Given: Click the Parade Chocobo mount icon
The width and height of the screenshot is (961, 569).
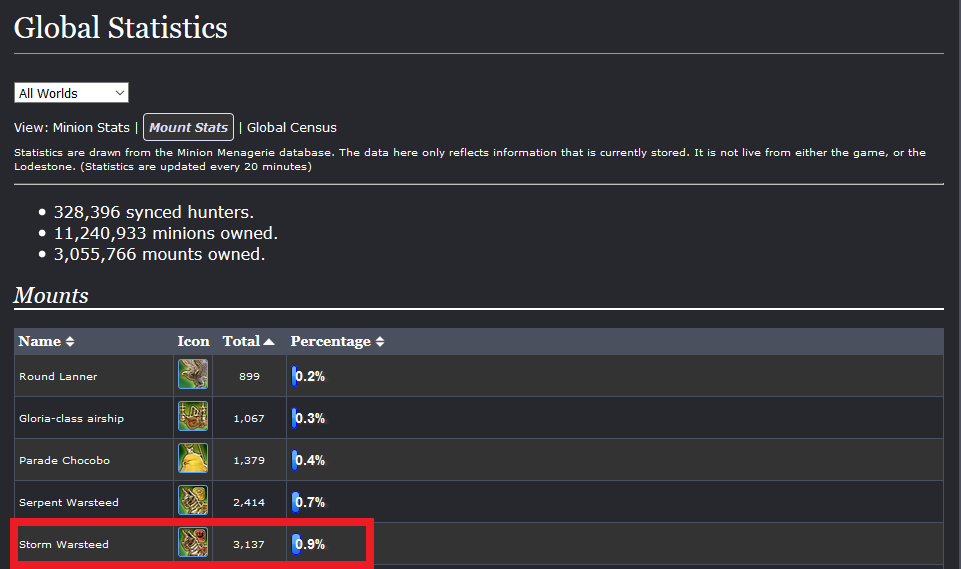Looking at the screenshot, I should (193, 459).
